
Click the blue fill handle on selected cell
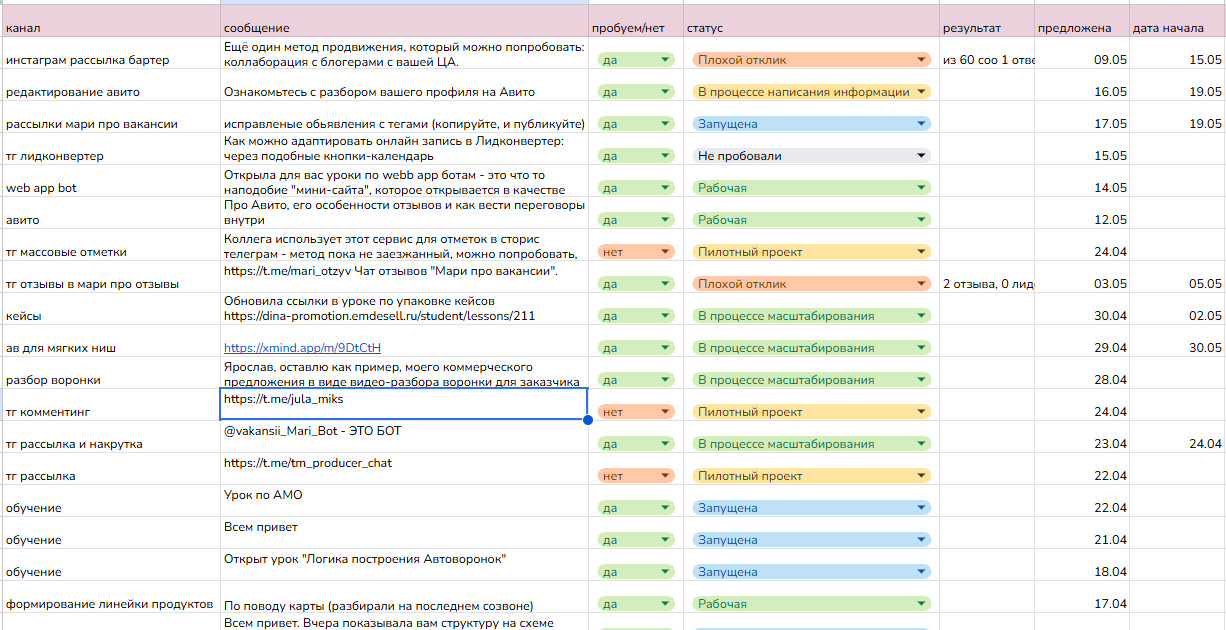[587, 420]
